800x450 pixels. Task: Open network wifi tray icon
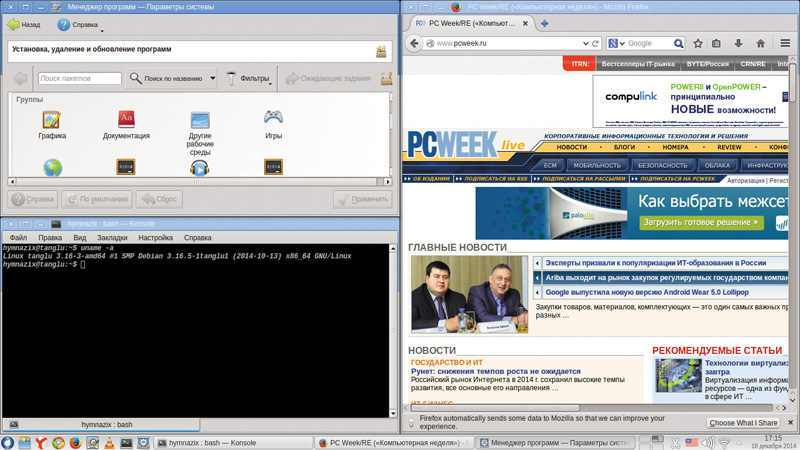point(724,443)
